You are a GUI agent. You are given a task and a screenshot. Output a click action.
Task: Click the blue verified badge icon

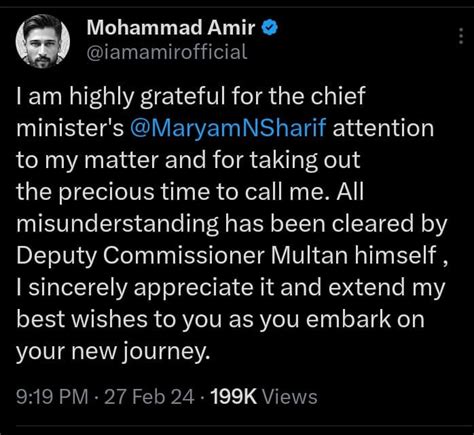[x=270, y=27]
